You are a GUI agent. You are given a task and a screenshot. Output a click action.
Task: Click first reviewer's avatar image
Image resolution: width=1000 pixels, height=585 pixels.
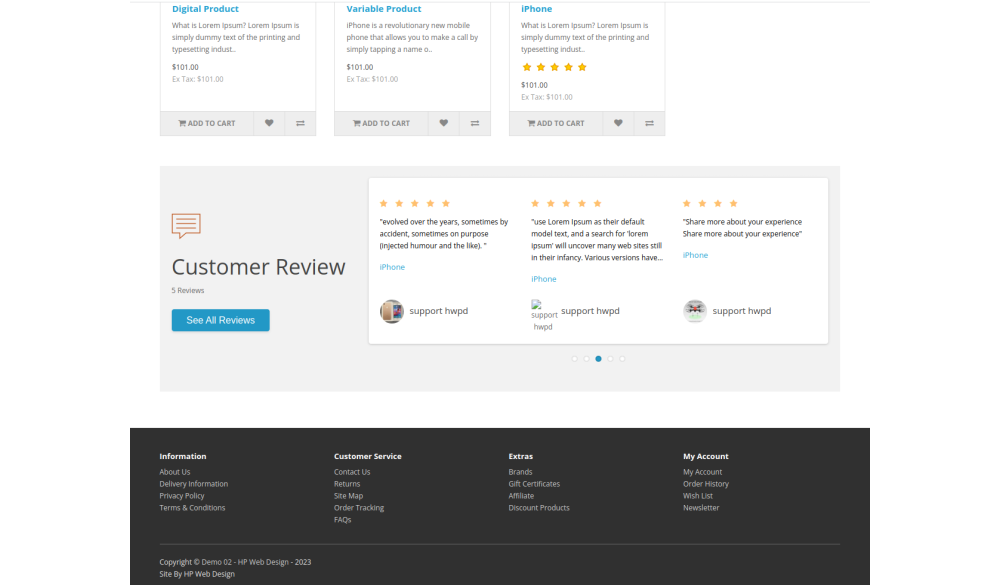point(392,311)
